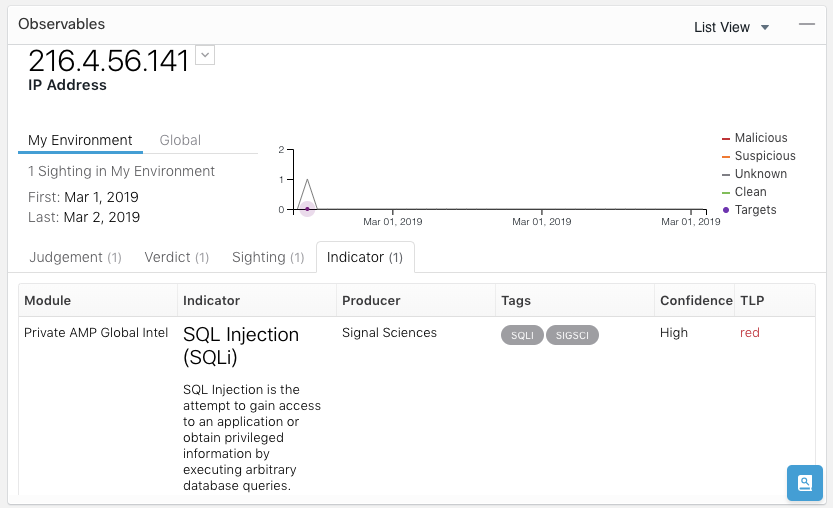Select the Indicator tab
Image resolution: width=833 pixels, height=508 pixels.
click(365, 257)
